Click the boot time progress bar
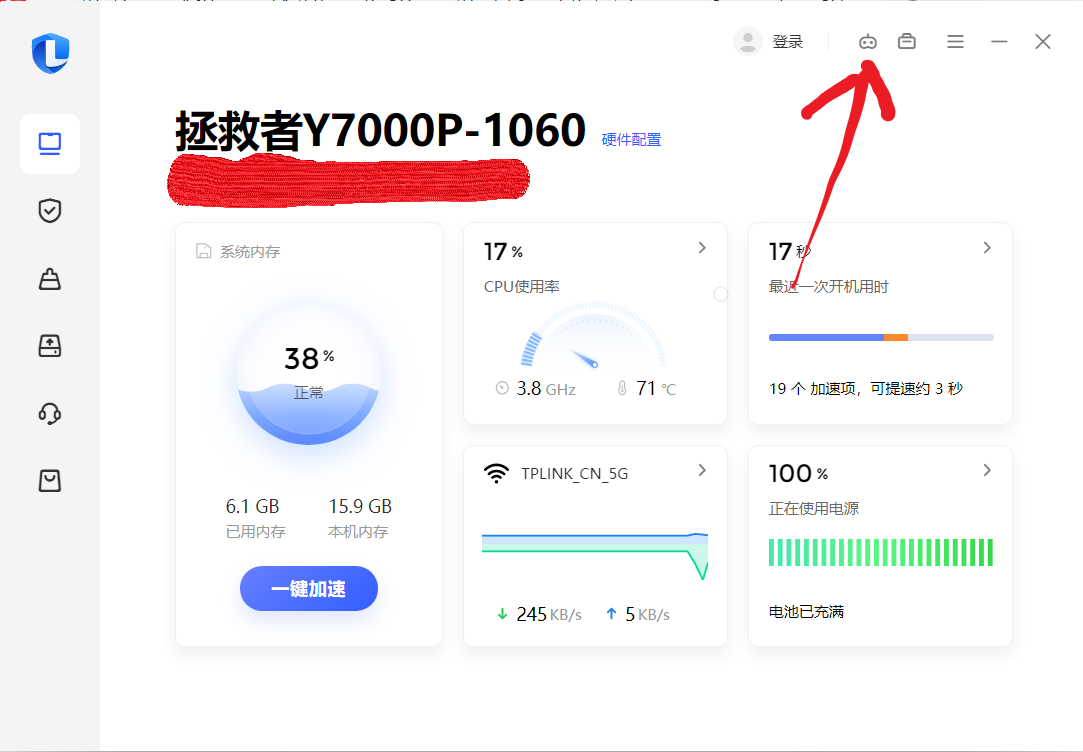1083x752 pixels. (881, 338)
